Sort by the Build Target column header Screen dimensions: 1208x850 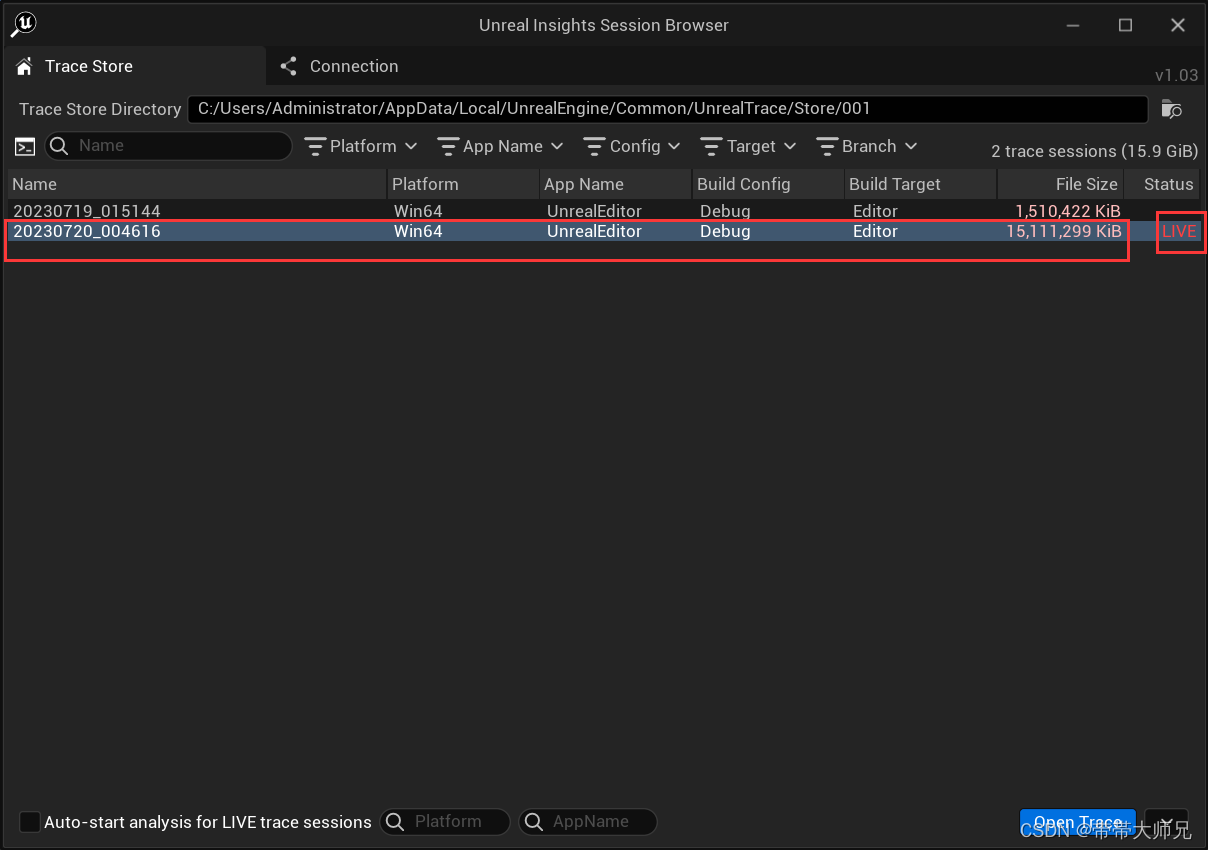[920, 184]
